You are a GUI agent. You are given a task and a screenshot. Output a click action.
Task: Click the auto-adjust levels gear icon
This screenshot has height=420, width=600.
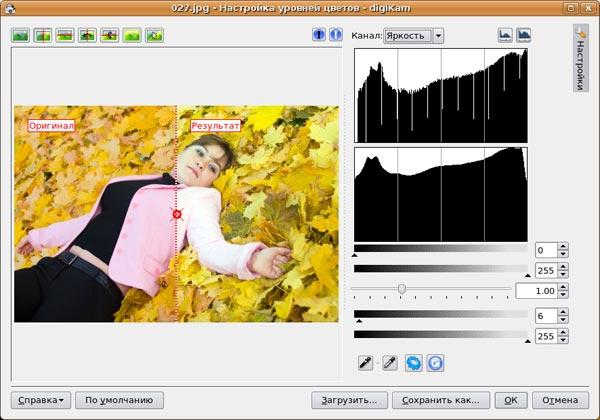(x=414, y=363)
